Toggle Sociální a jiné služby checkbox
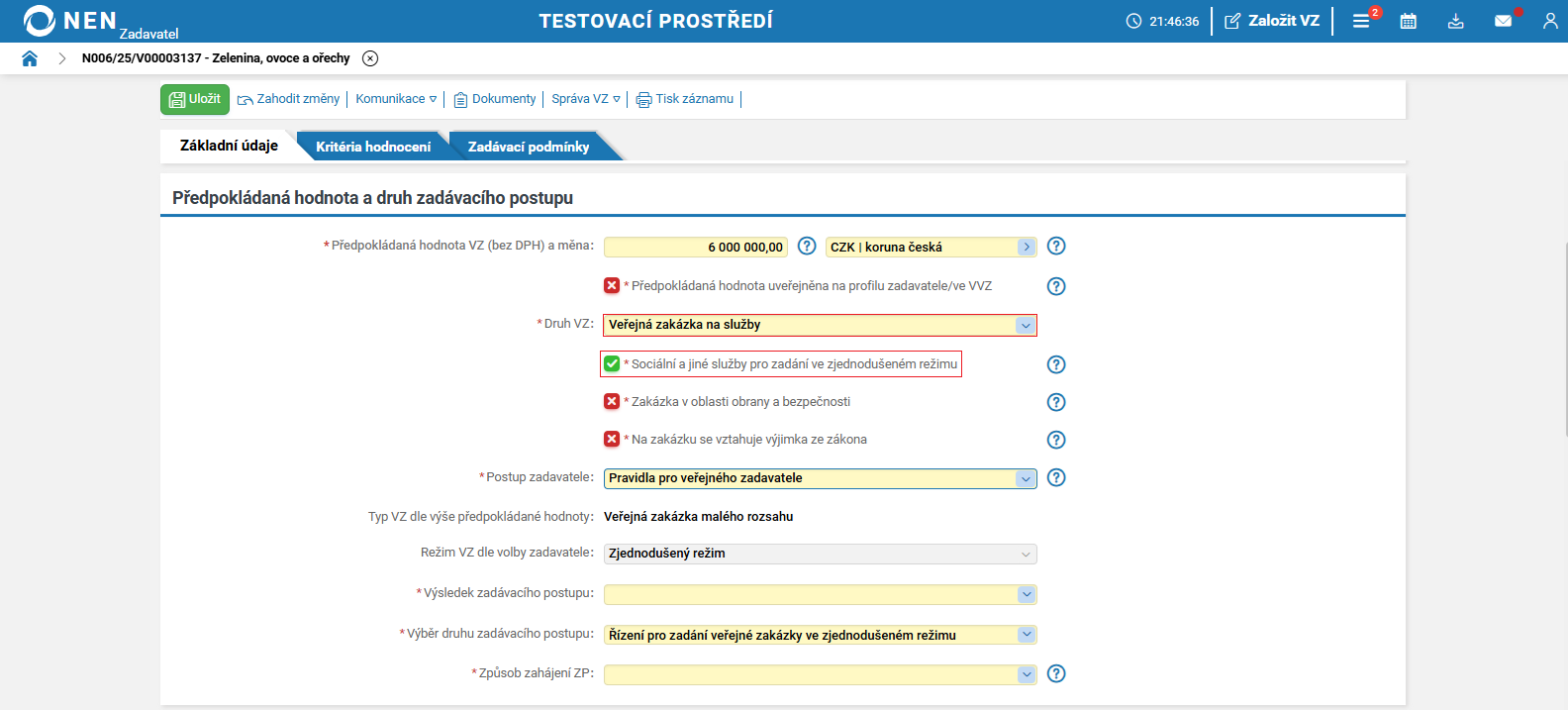1568x710 pixels. tap(612, 364)
